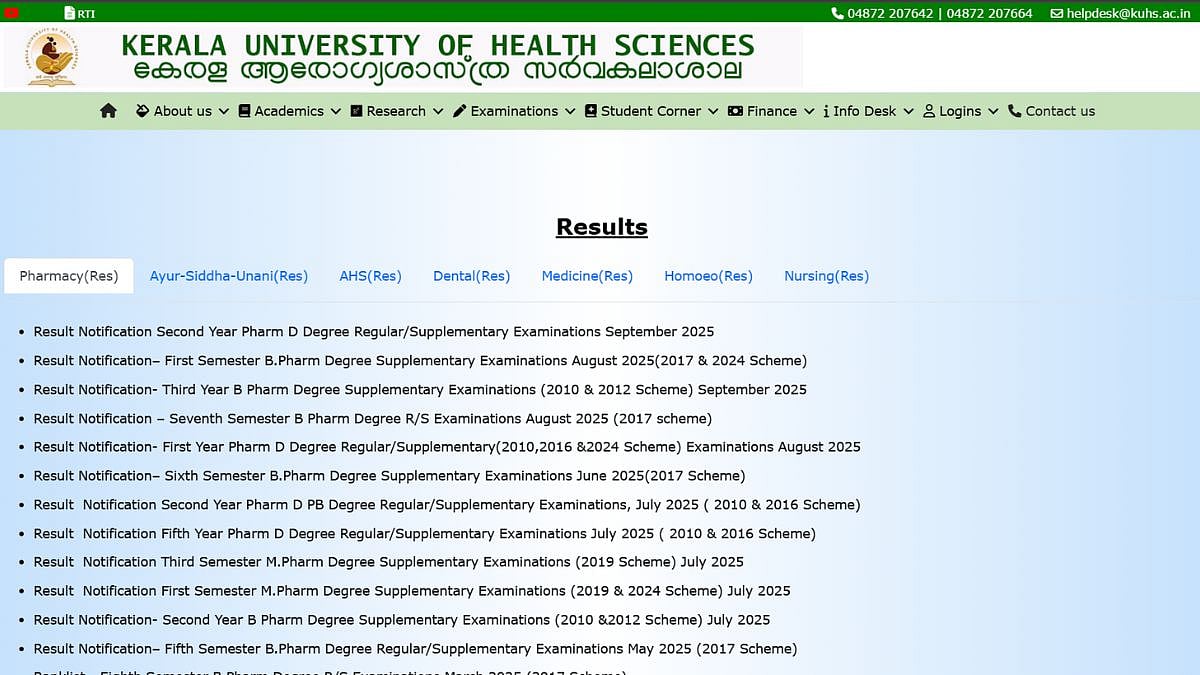
Task: Click the envelope icon beside helpdesk email
Action: (x=1055, y=13)
